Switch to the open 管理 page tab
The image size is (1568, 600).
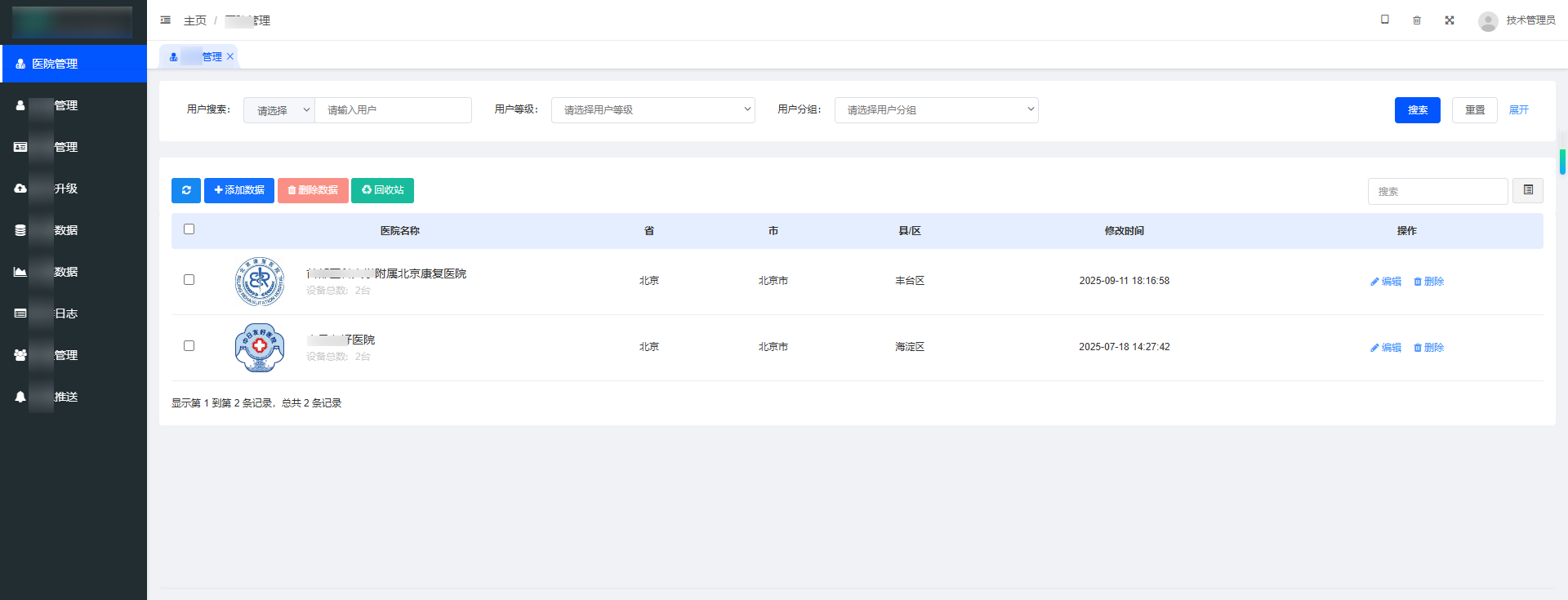[x=197, y=56]
